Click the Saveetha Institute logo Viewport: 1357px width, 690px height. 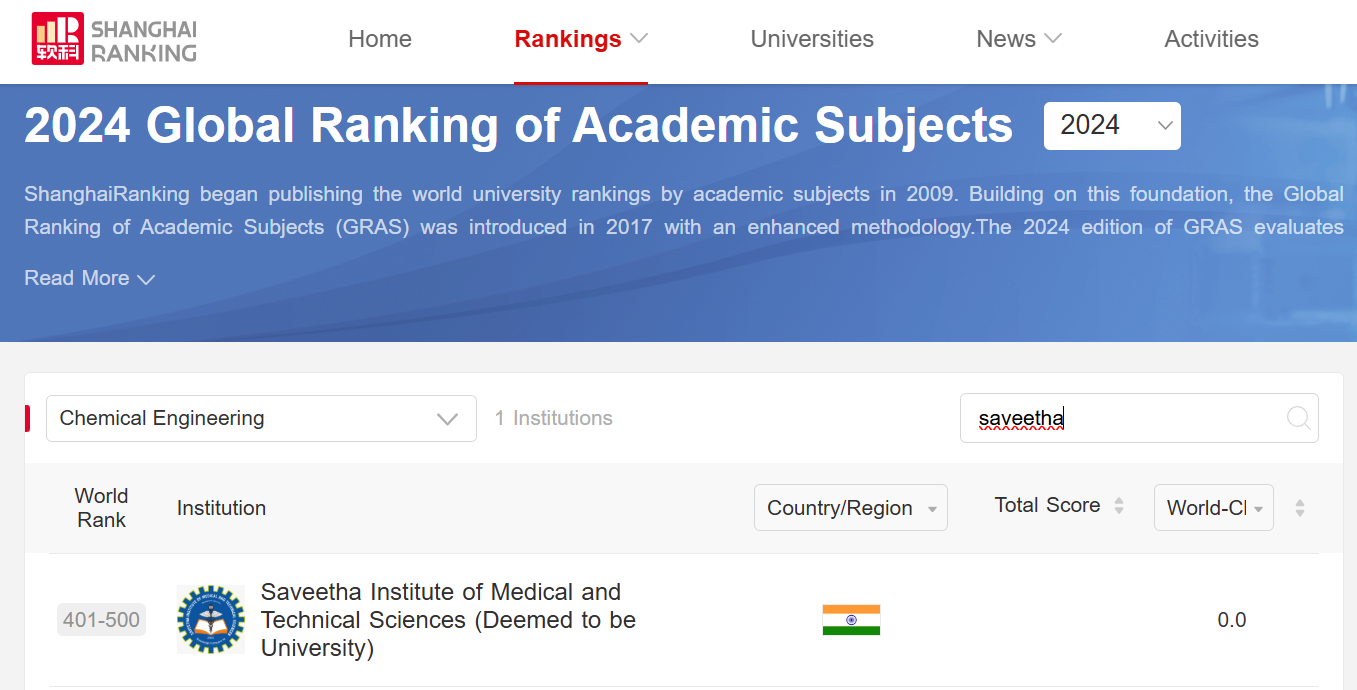point(210,620)
